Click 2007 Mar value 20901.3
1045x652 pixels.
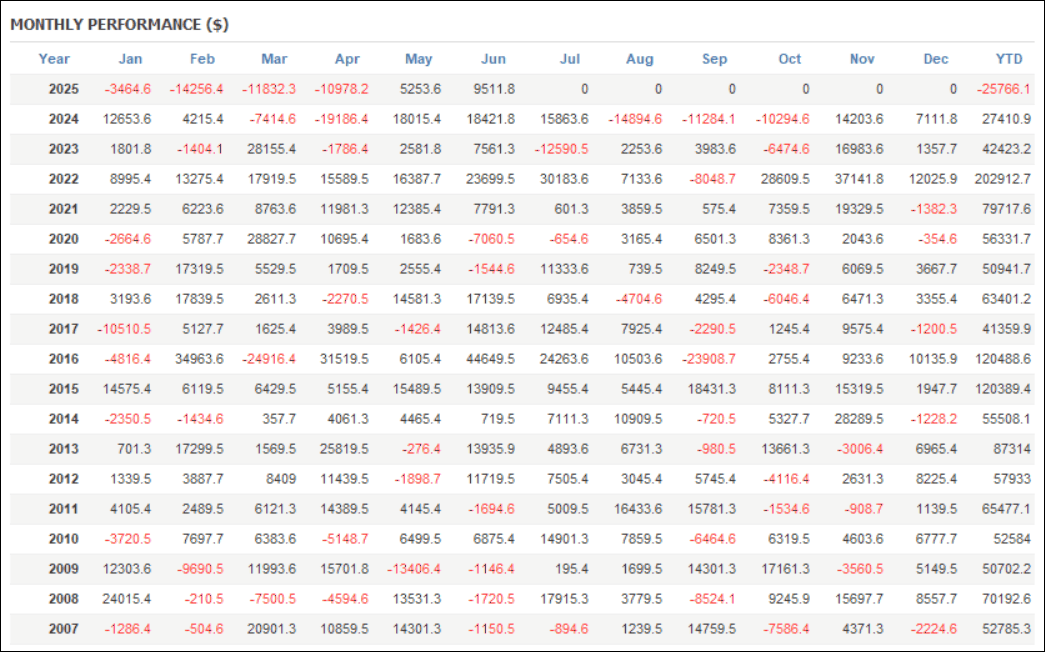(x=271, y=629)
